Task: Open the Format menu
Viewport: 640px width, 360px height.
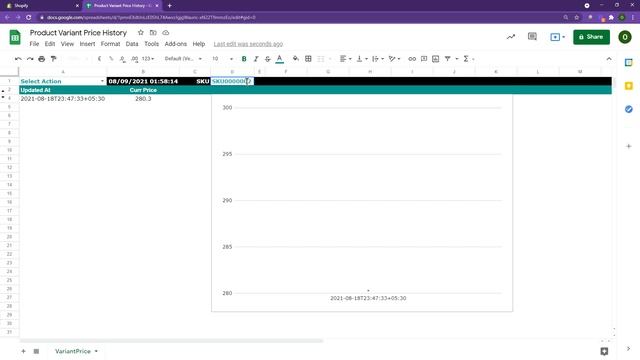Action: [x=110, y=44]
